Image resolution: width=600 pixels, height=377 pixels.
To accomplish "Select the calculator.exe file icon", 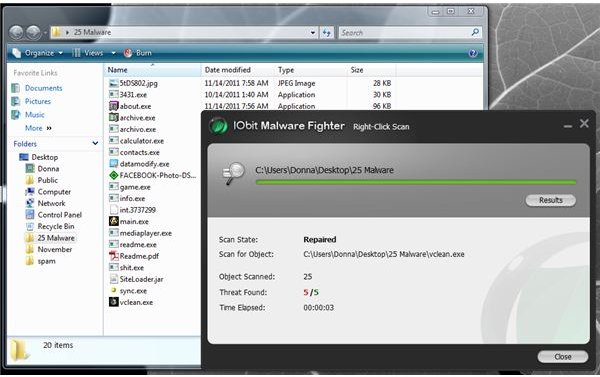I will pyautogui.click(x=114, y=140).
